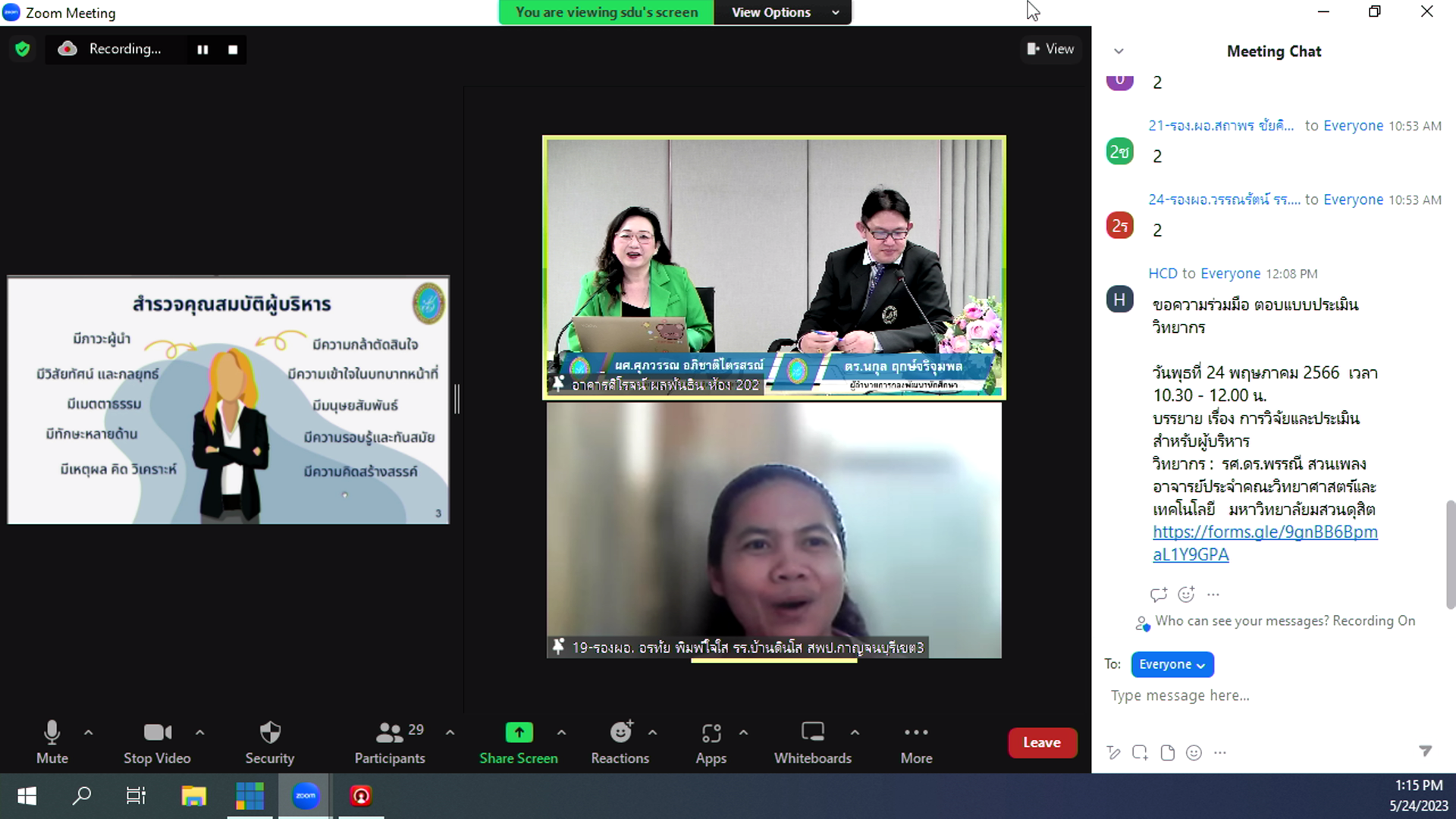This screenshot has width=1456, height=819.
Task: Open the Reactions menu
Action: point(620,742)
